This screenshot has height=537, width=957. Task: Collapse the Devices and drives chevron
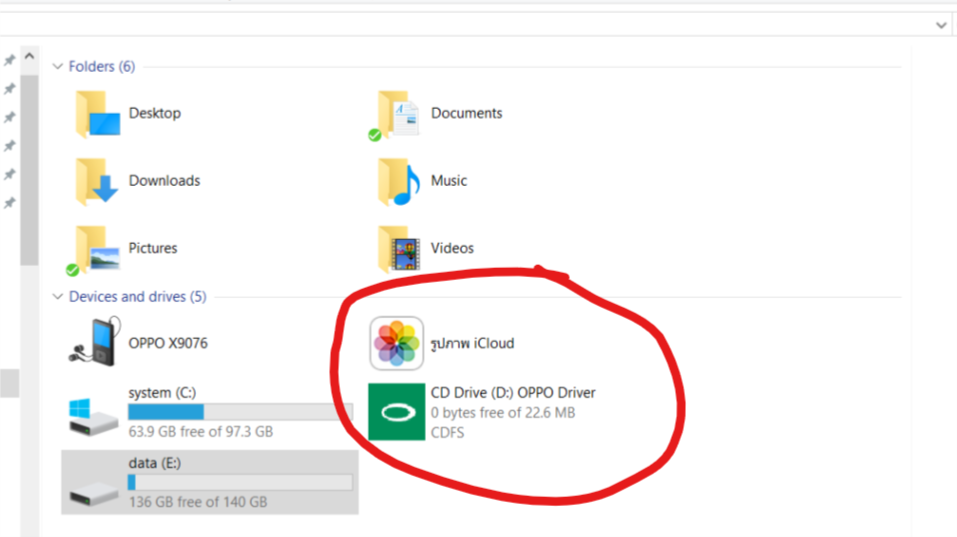click(x=58, y=297)
